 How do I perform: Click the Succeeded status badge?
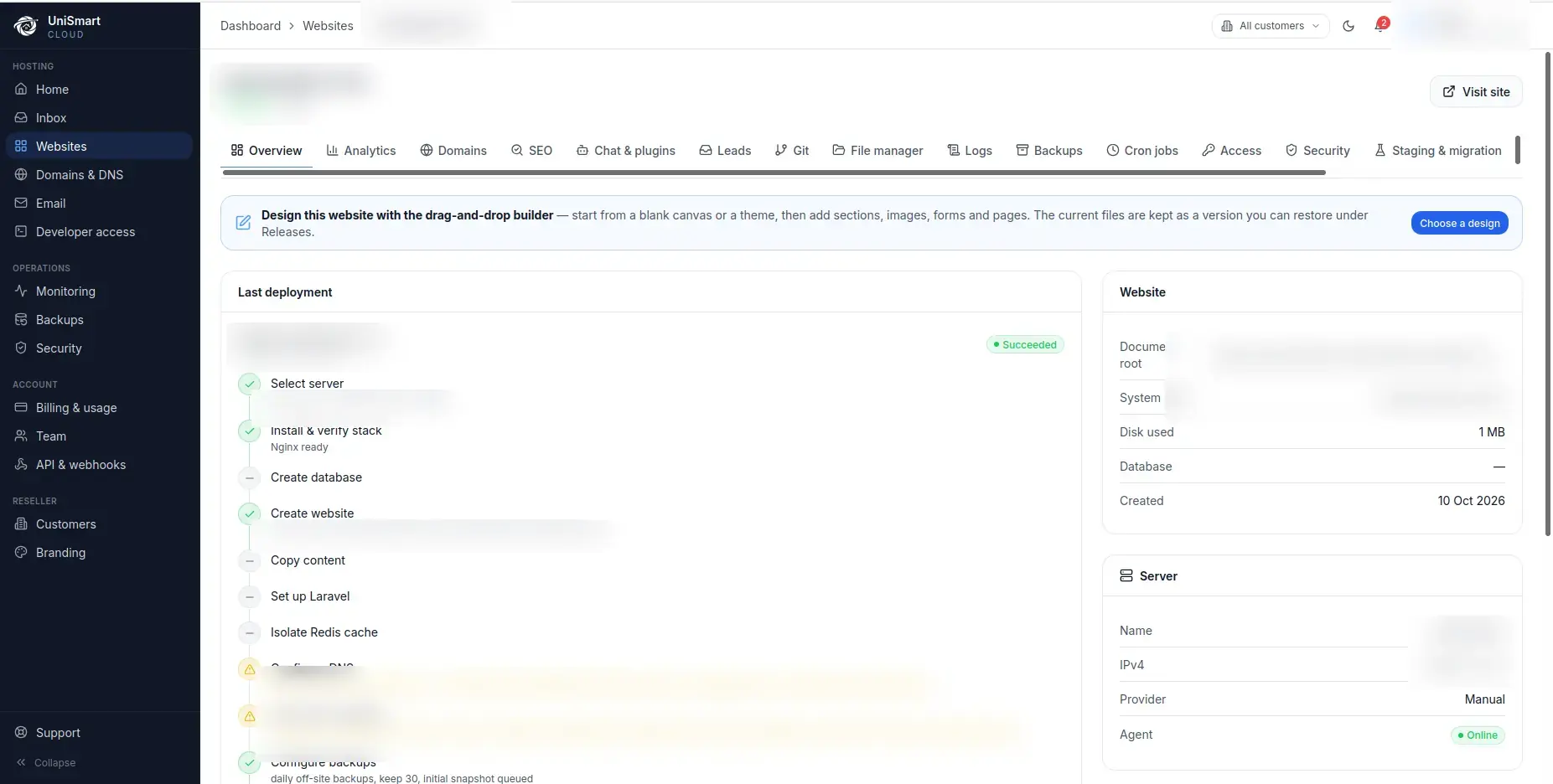[1025, 345]
